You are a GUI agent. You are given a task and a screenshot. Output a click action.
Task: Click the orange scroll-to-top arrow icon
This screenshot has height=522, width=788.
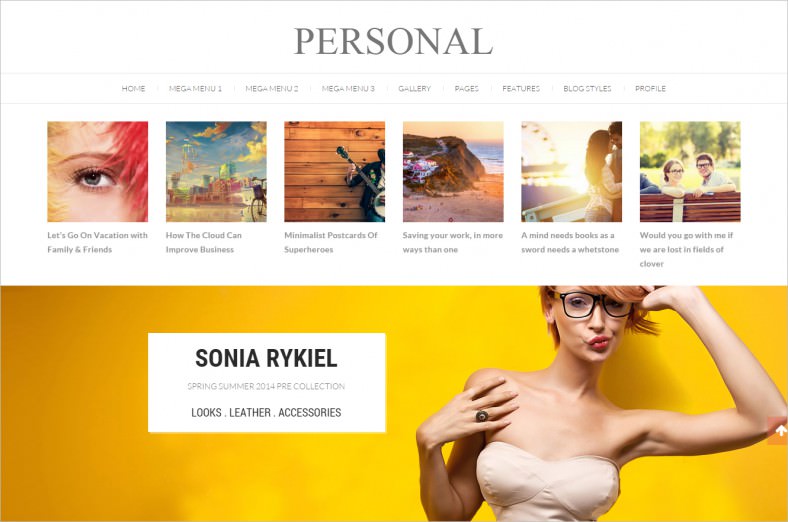point(778,431)
